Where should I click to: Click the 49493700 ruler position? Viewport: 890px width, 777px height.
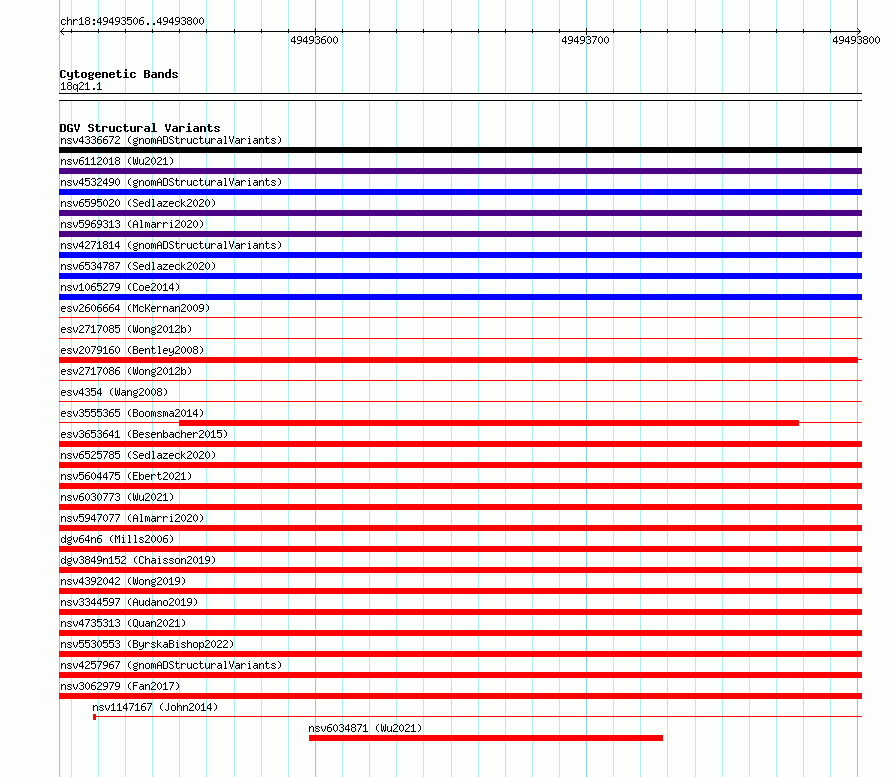[x=585, y=40]
